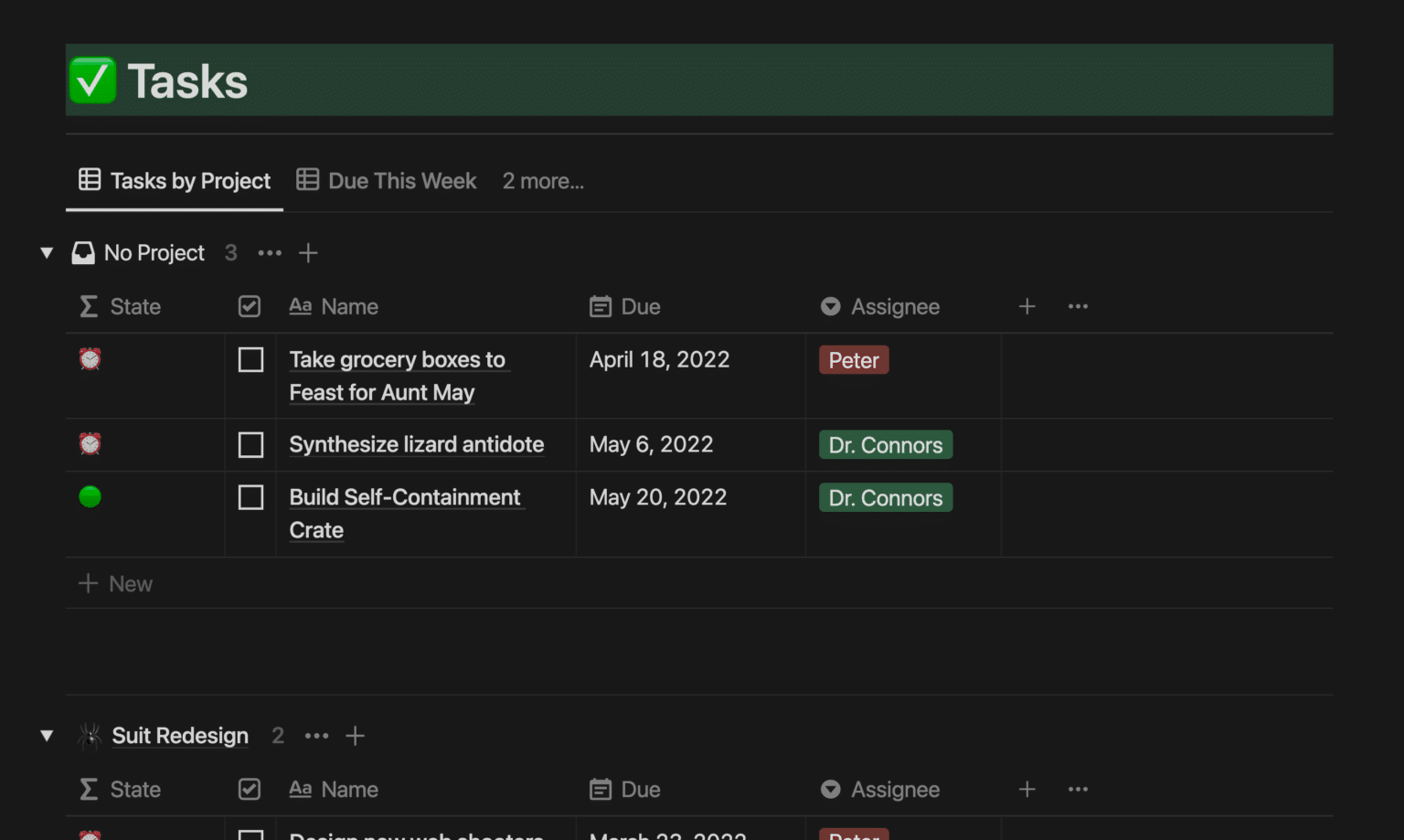Click New to add a task
1404x840 pixels.
(x=115, y=583)
